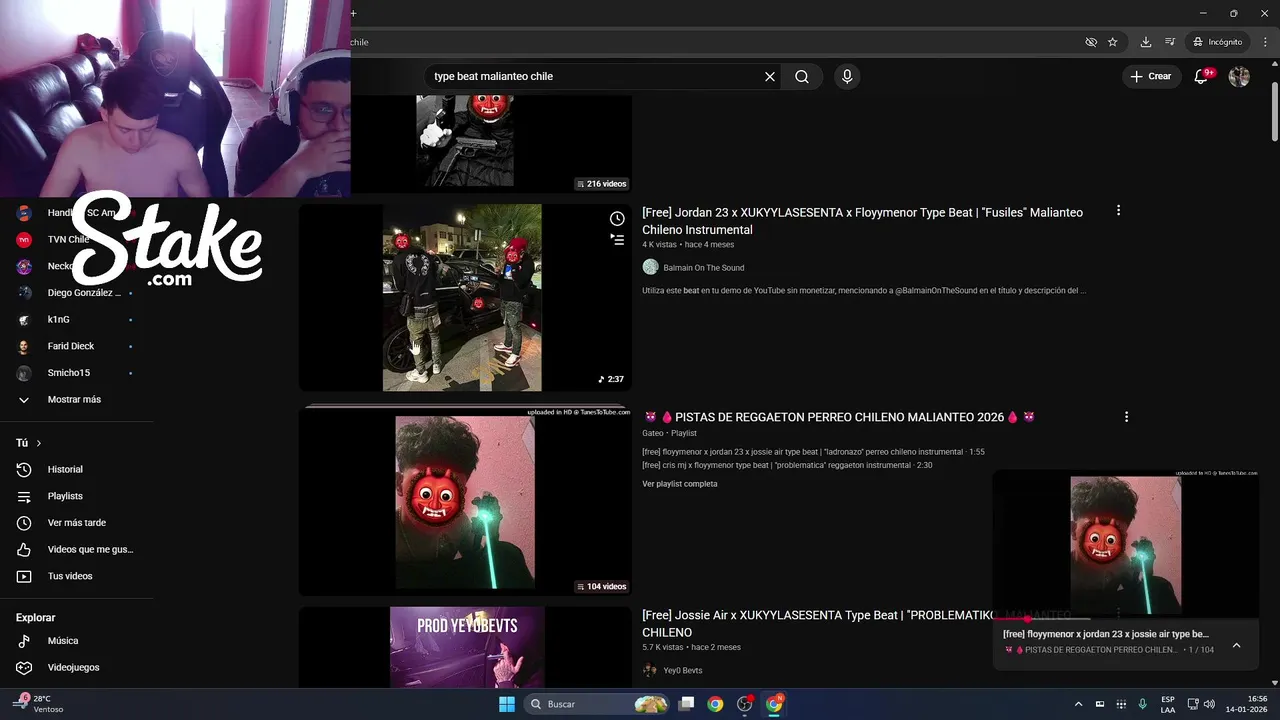Click the taskbar Buscar search box

click(597, 704)
